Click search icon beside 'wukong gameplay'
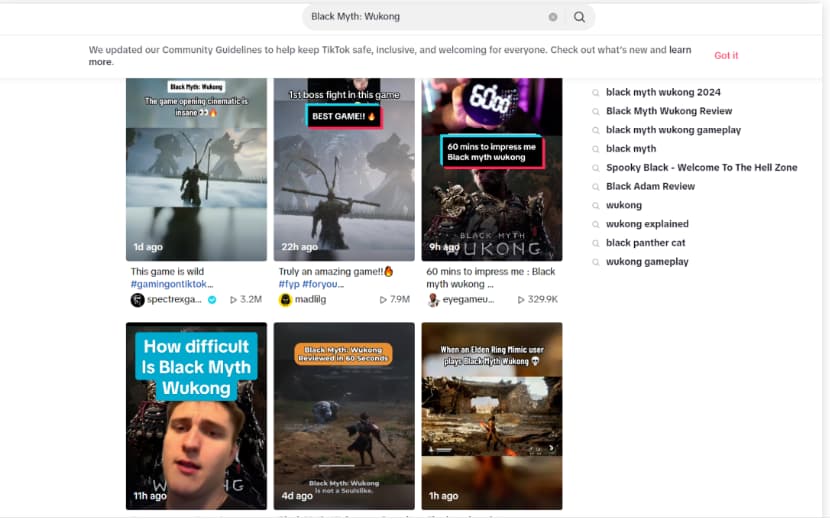Viewport: 830px width, 521px height. (x=596, y=262)
